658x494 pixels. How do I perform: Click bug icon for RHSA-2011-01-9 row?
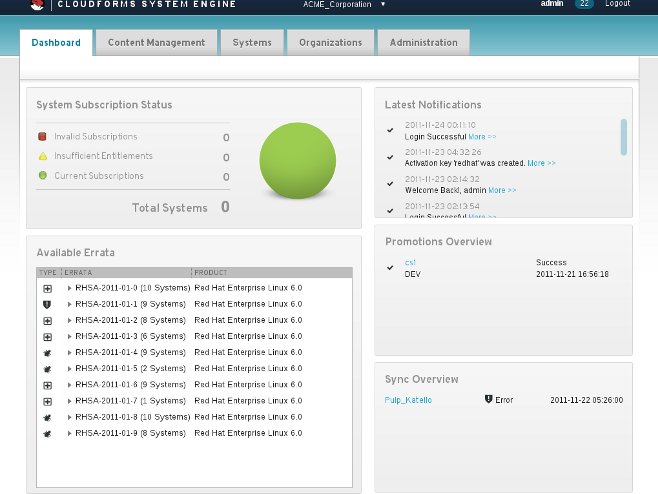[47, 434]
